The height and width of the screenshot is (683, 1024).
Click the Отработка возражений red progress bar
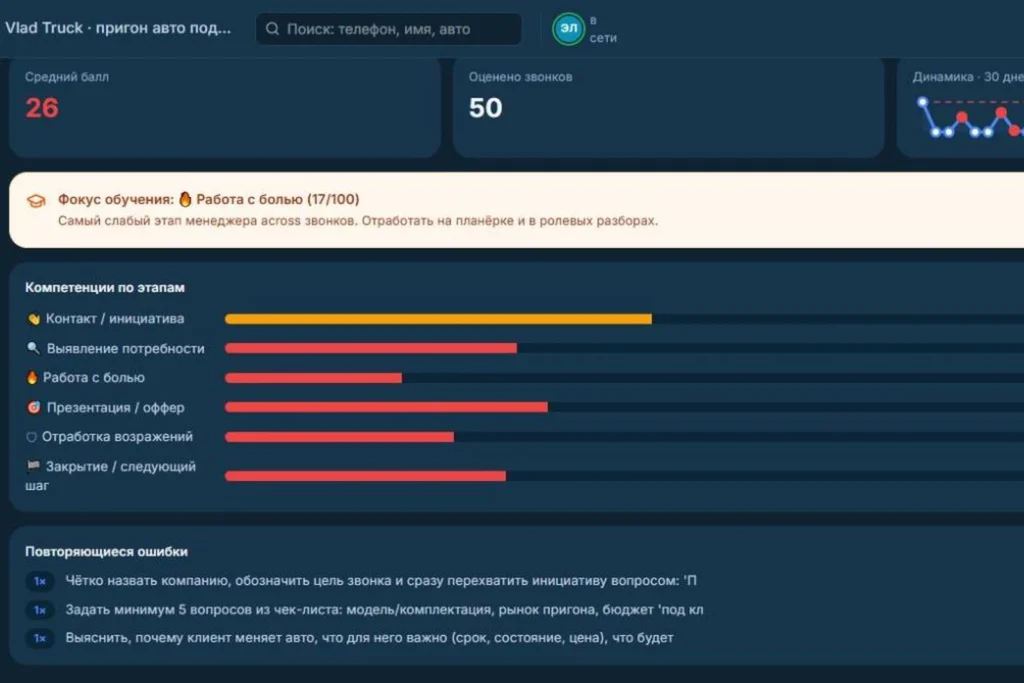click(x=340, y=437)
